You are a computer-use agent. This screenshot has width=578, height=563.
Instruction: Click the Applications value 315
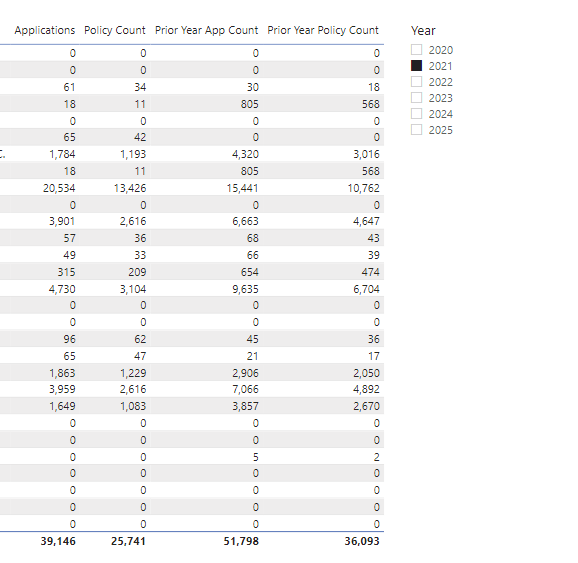(x=66, y=272)
